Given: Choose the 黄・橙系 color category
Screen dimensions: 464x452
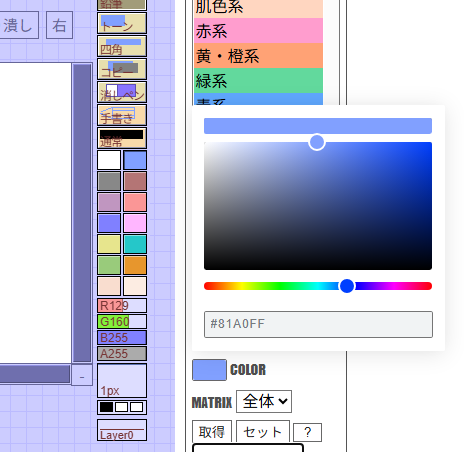Looking at the screenshot, I should [x=258, y=56].
